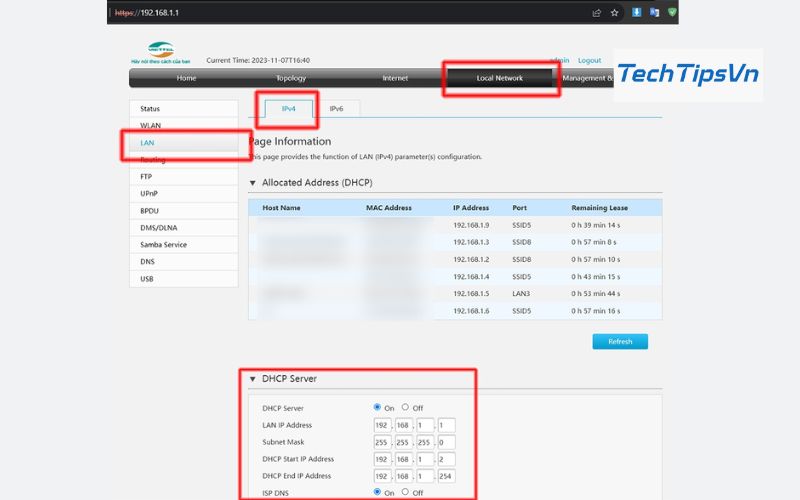Turn DHCP Server off

tap(405, 407)
